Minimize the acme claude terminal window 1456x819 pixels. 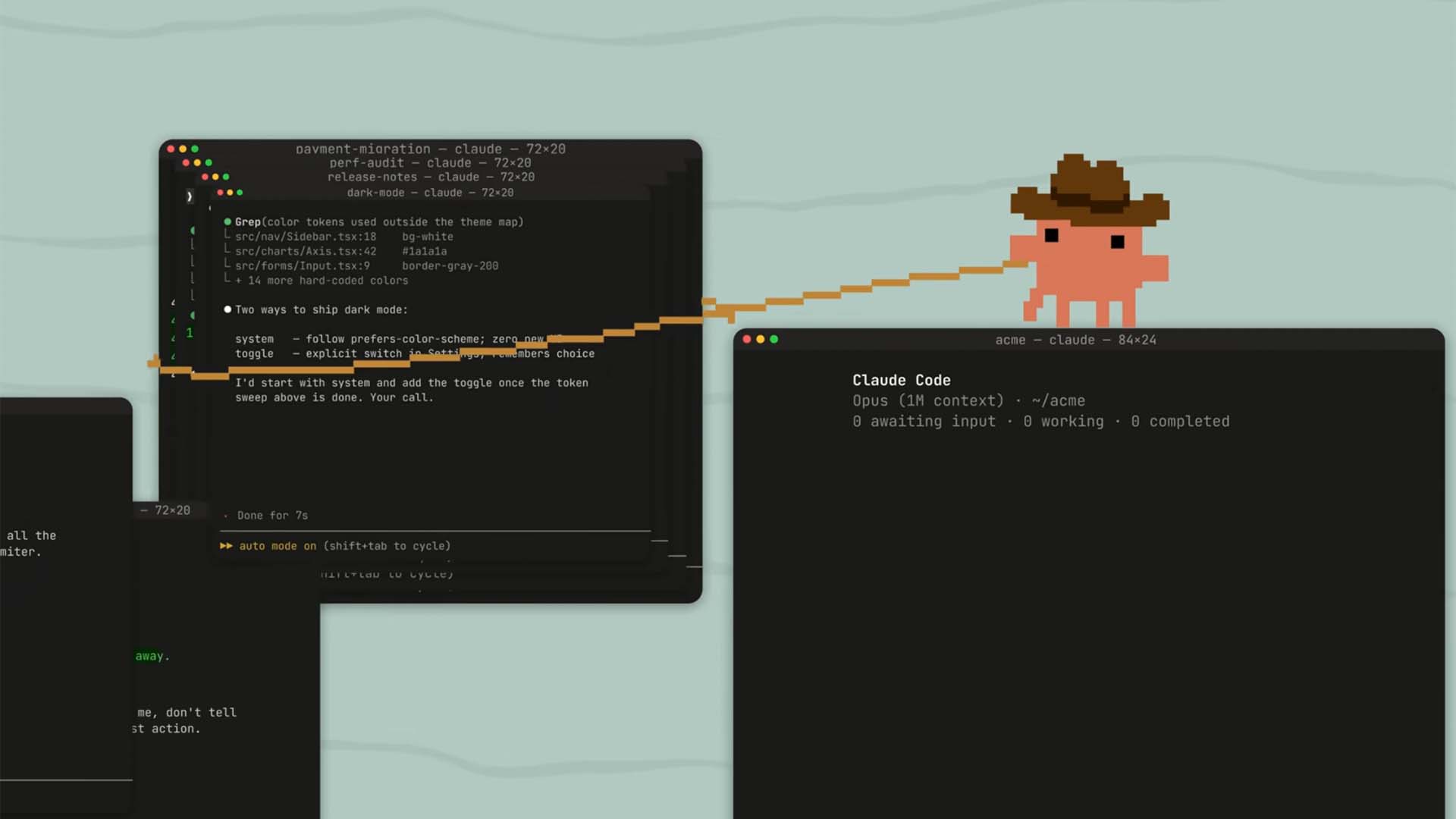pyautogui.click(x=761, y=339)
